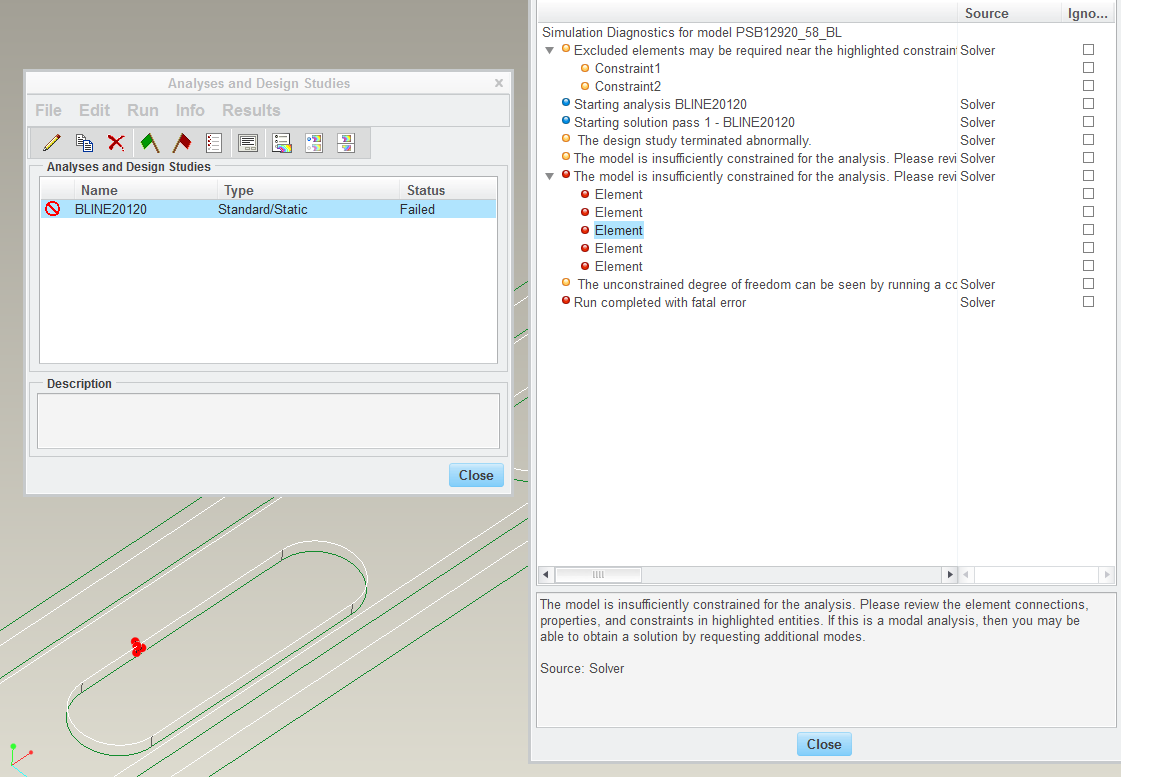The image size is (1152, 777).
Task: Select the Constraint1 tree item
Action: (x=627, y=68)
